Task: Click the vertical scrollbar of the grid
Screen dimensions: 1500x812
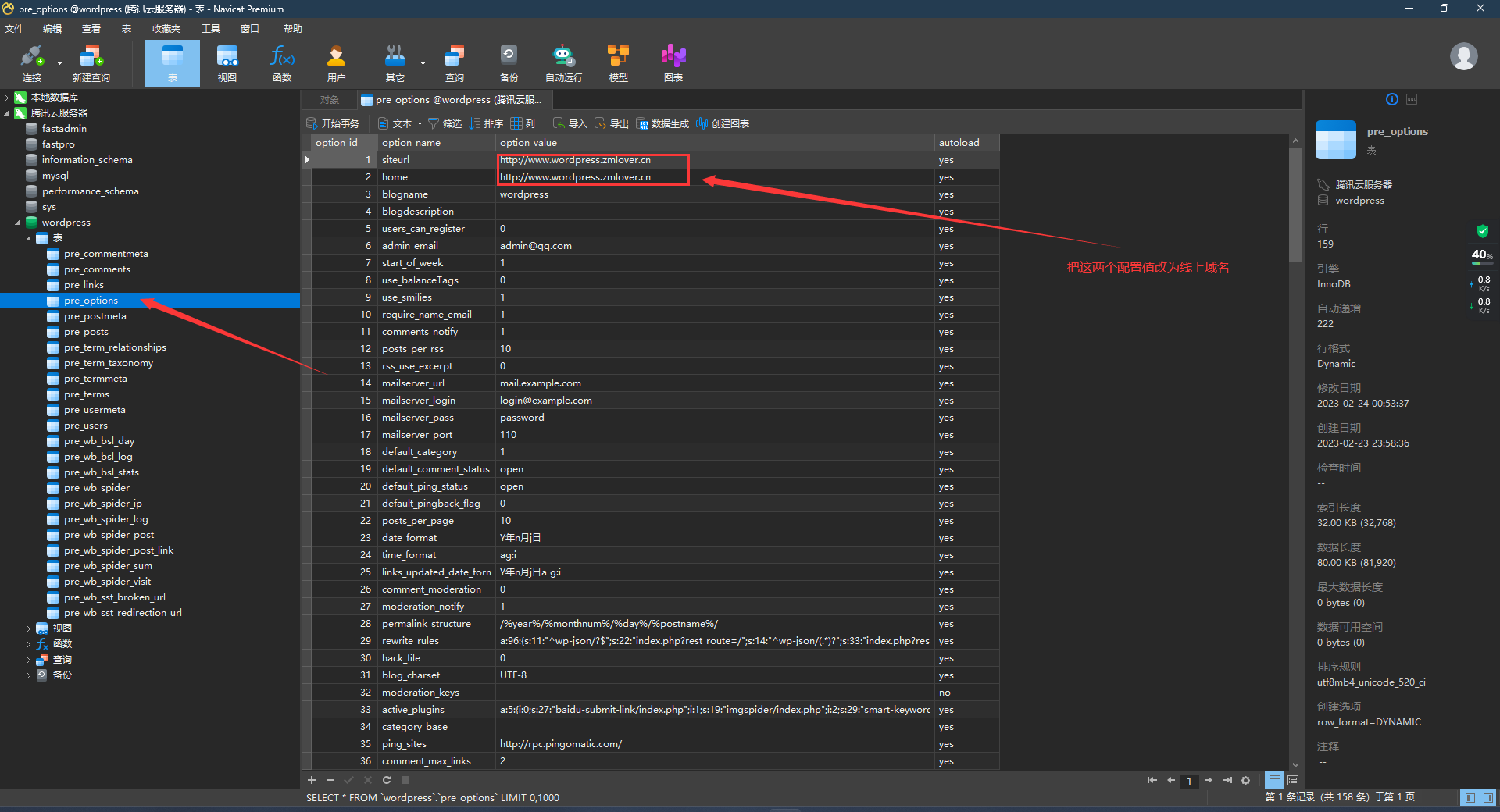Action: click(1295, 205)
